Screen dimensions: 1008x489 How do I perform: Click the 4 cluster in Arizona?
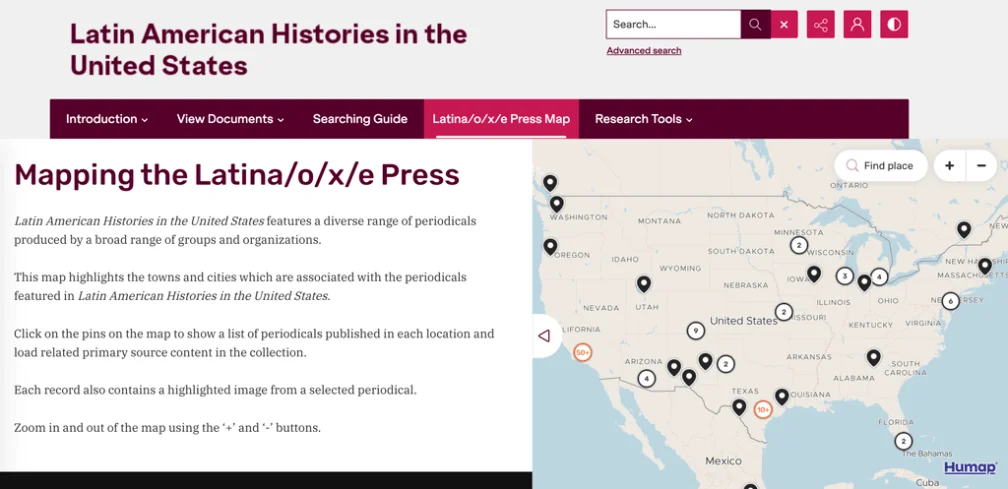pos(646,378)
